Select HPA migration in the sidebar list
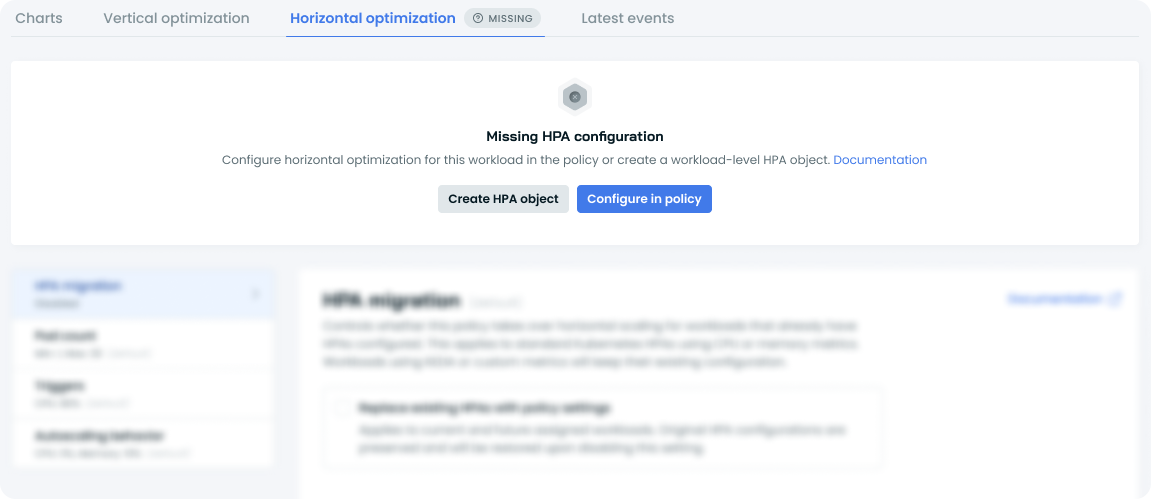Viewport: 1151px width, 499px height. 143,294
